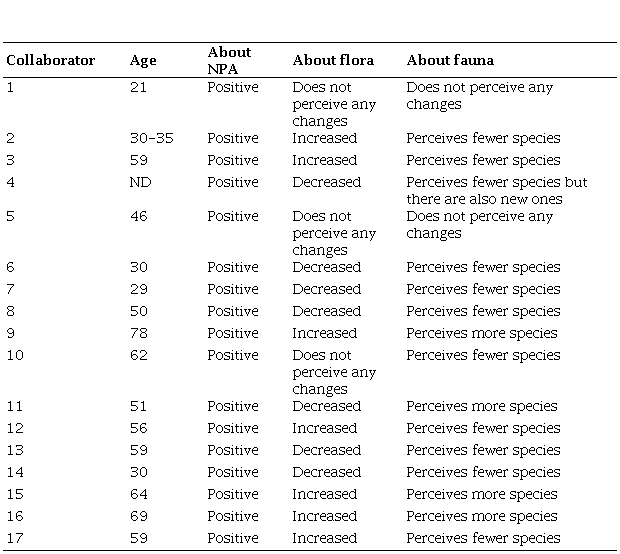Screen dimensions: 620x554
Task: Click the Age column header
Action: pyautogui.click(x=143, y=60)
